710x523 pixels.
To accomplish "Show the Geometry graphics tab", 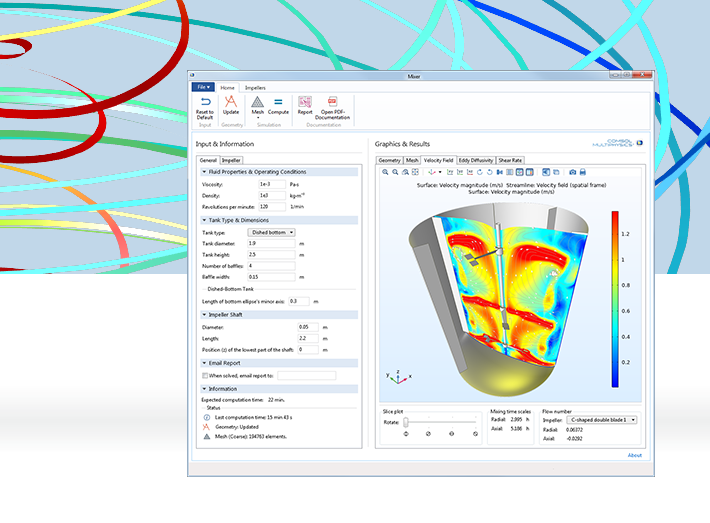I will (x=389, y=160).
